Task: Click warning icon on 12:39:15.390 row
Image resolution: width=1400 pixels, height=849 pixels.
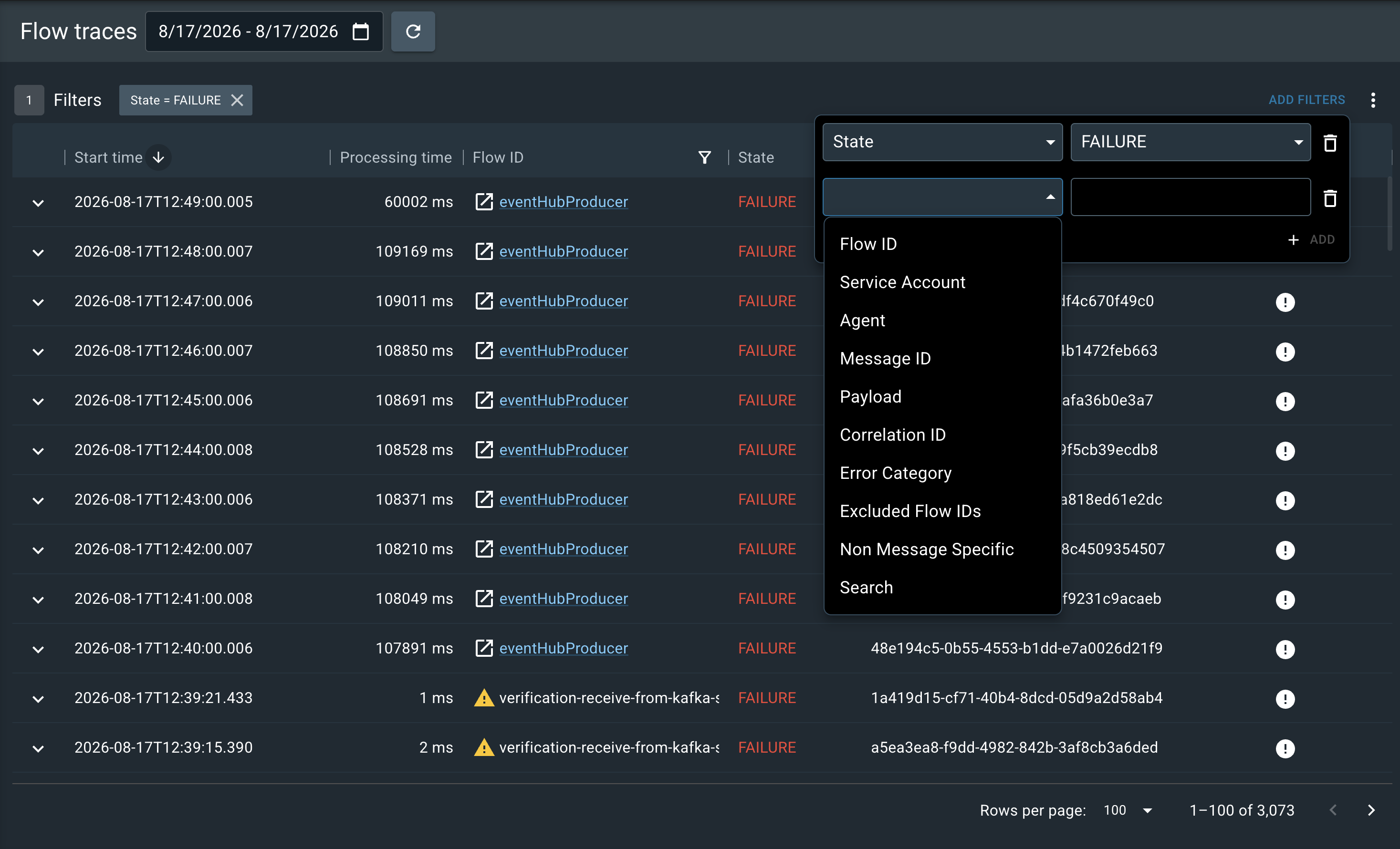Action: coord(484,747)
